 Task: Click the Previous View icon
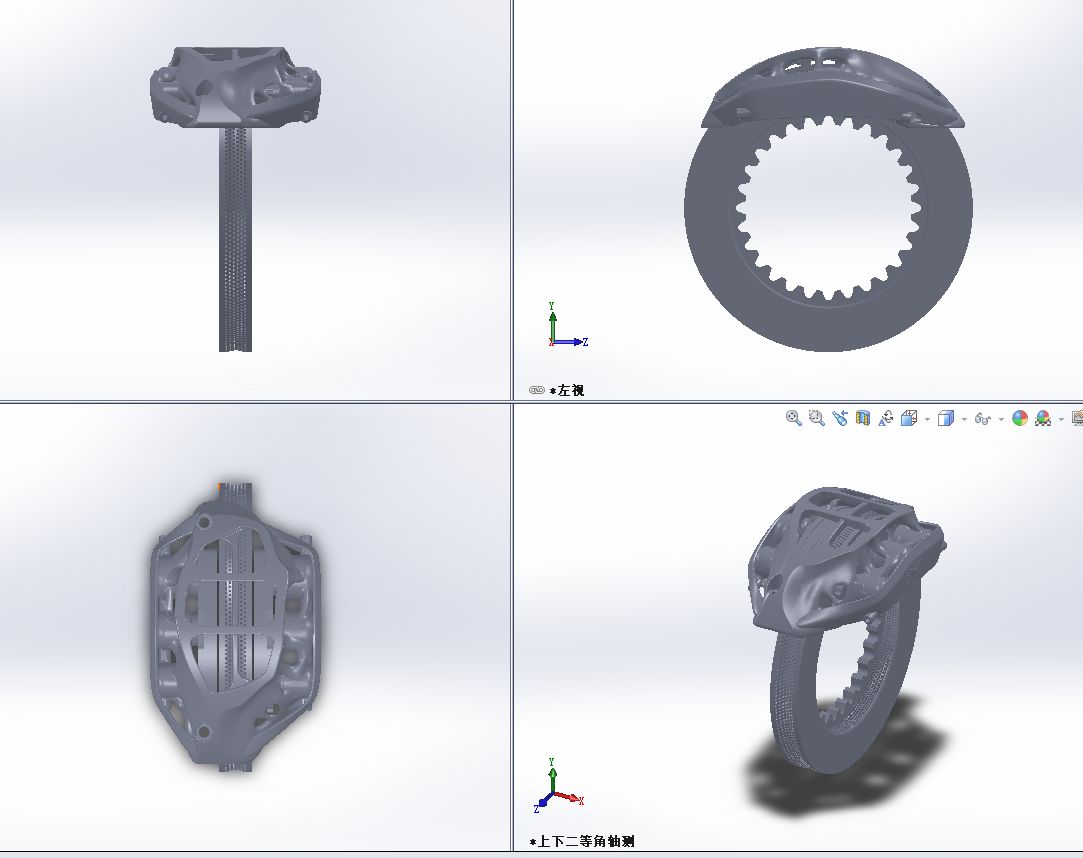click(x=840, y=418)
